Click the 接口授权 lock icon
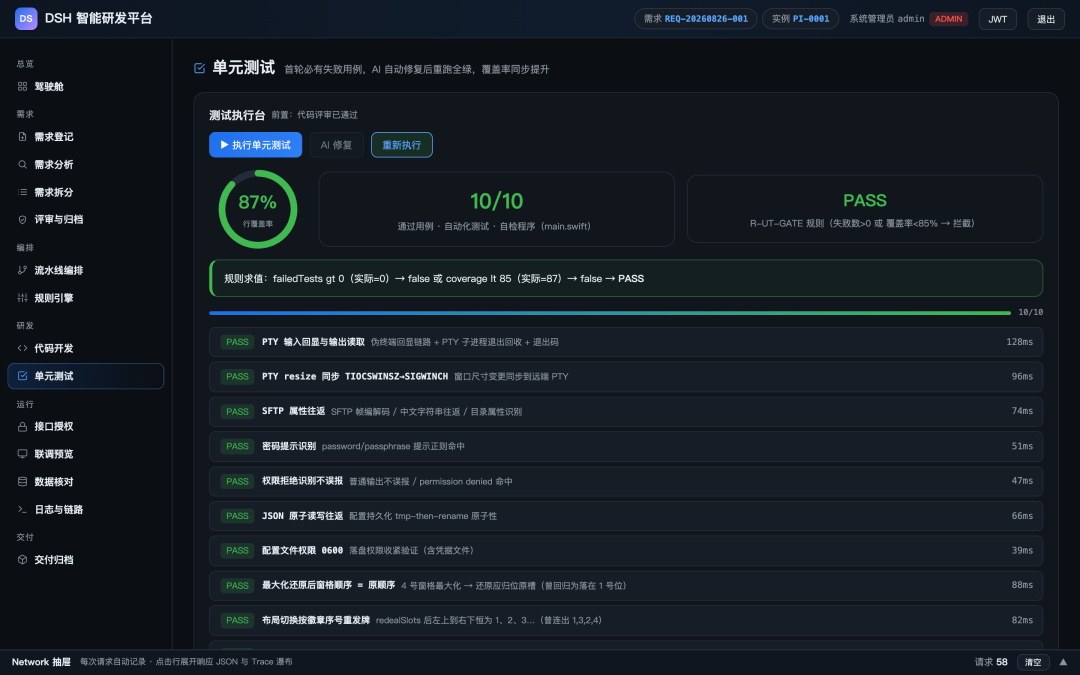 [22, 426]
